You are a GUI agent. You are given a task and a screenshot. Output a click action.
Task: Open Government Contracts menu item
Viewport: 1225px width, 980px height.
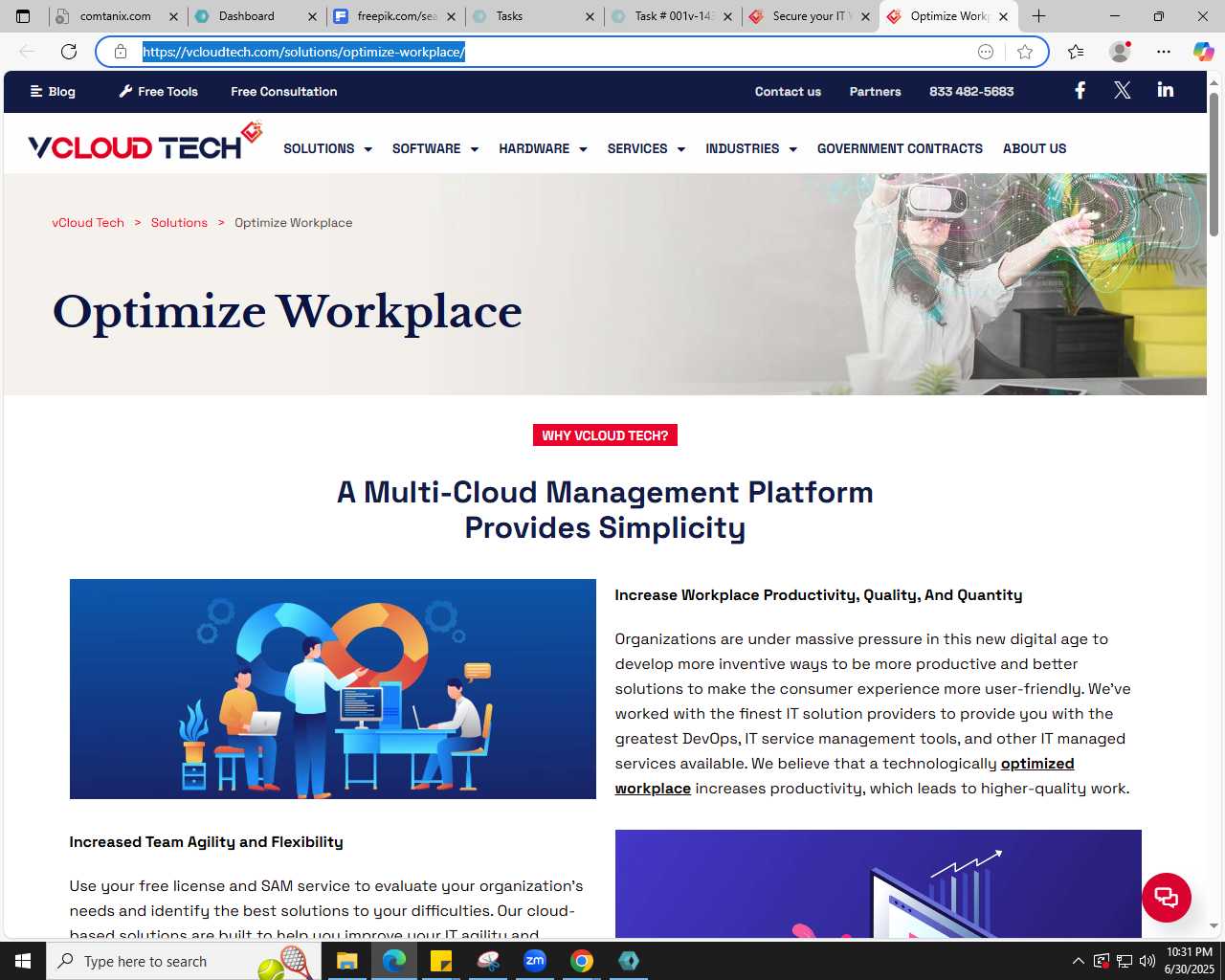[900, 148]
